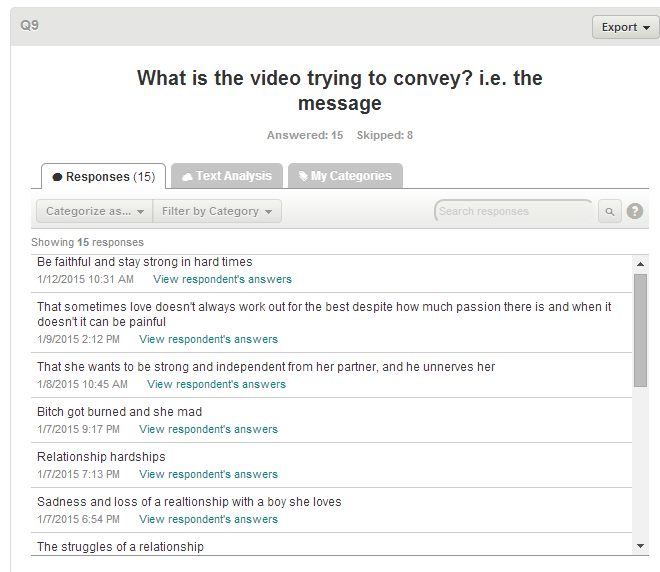Click the magnifier search button
This screenshot has height=572, width=660.
(609, 211)
